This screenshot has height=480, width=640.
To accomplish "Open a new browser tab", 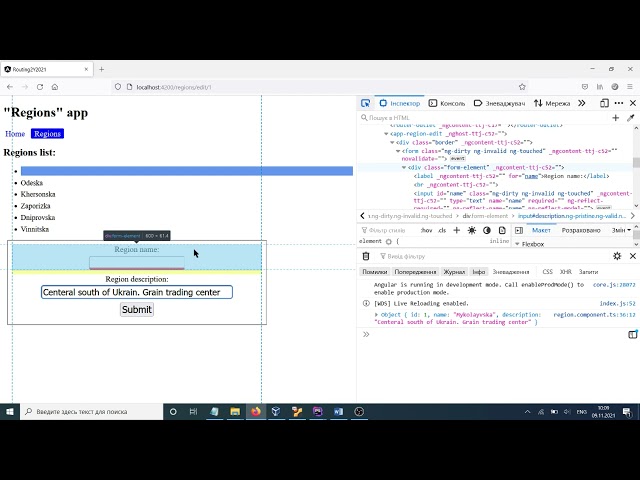I will click(101, 69).
